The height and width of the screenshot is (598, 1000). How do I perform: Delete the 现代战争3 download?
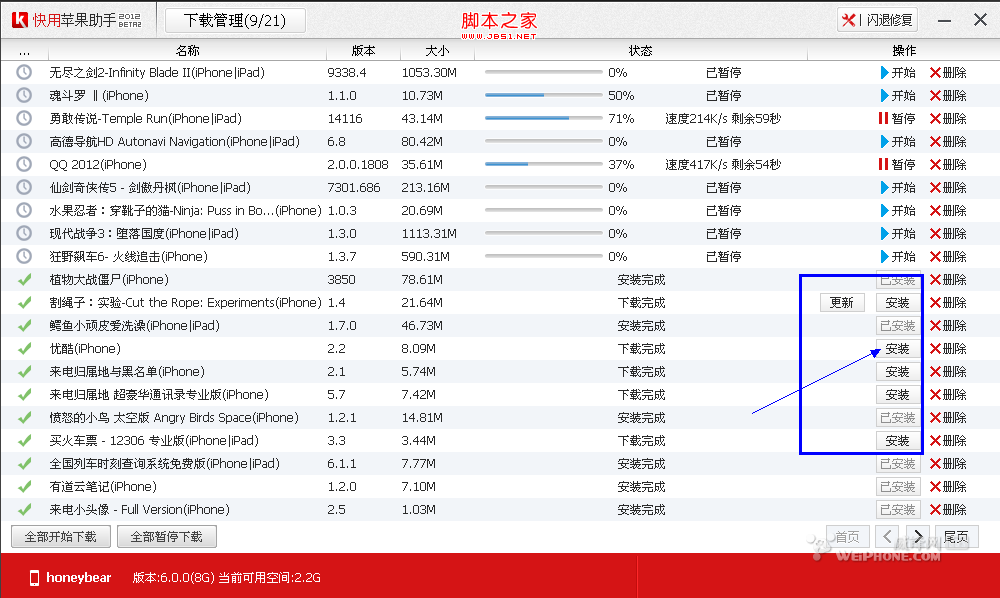[x=948, y=233]
